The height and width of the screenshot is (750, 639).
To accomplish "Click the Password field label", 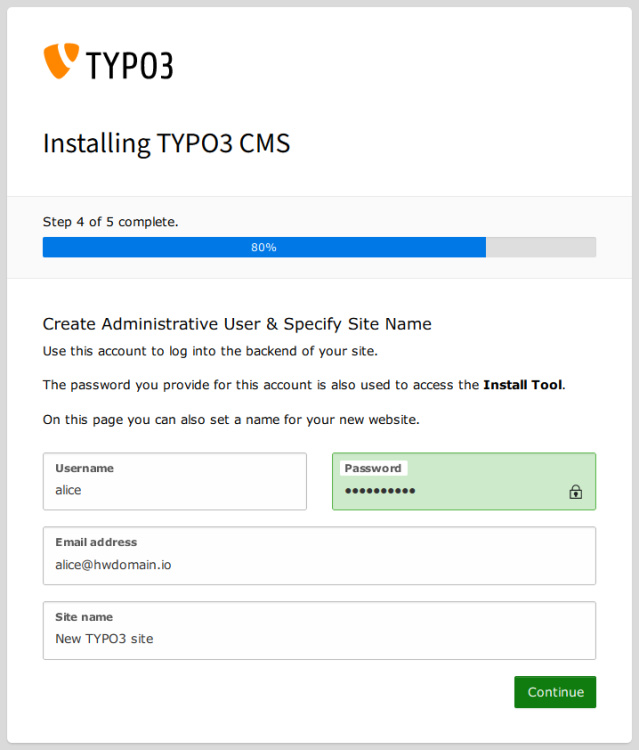I will (373, 468).
